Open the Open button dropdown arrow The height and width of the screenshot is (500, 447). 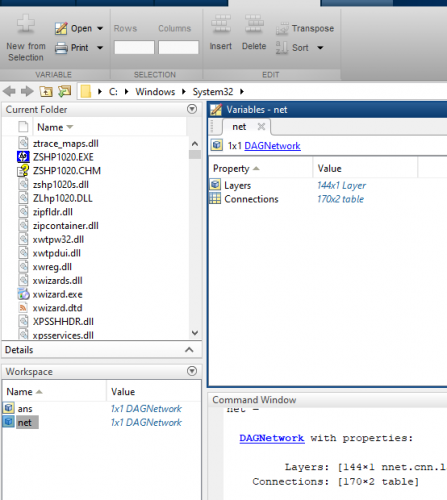pos(100,29)
